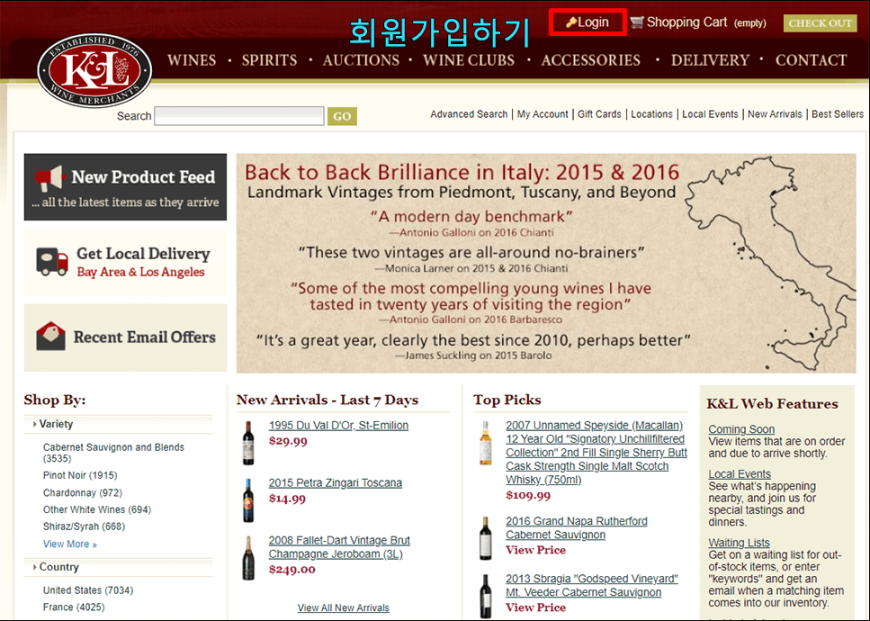Viewport: 870px width, 621px height.
Task: Click the shopping cart icon
Action: 637,22
